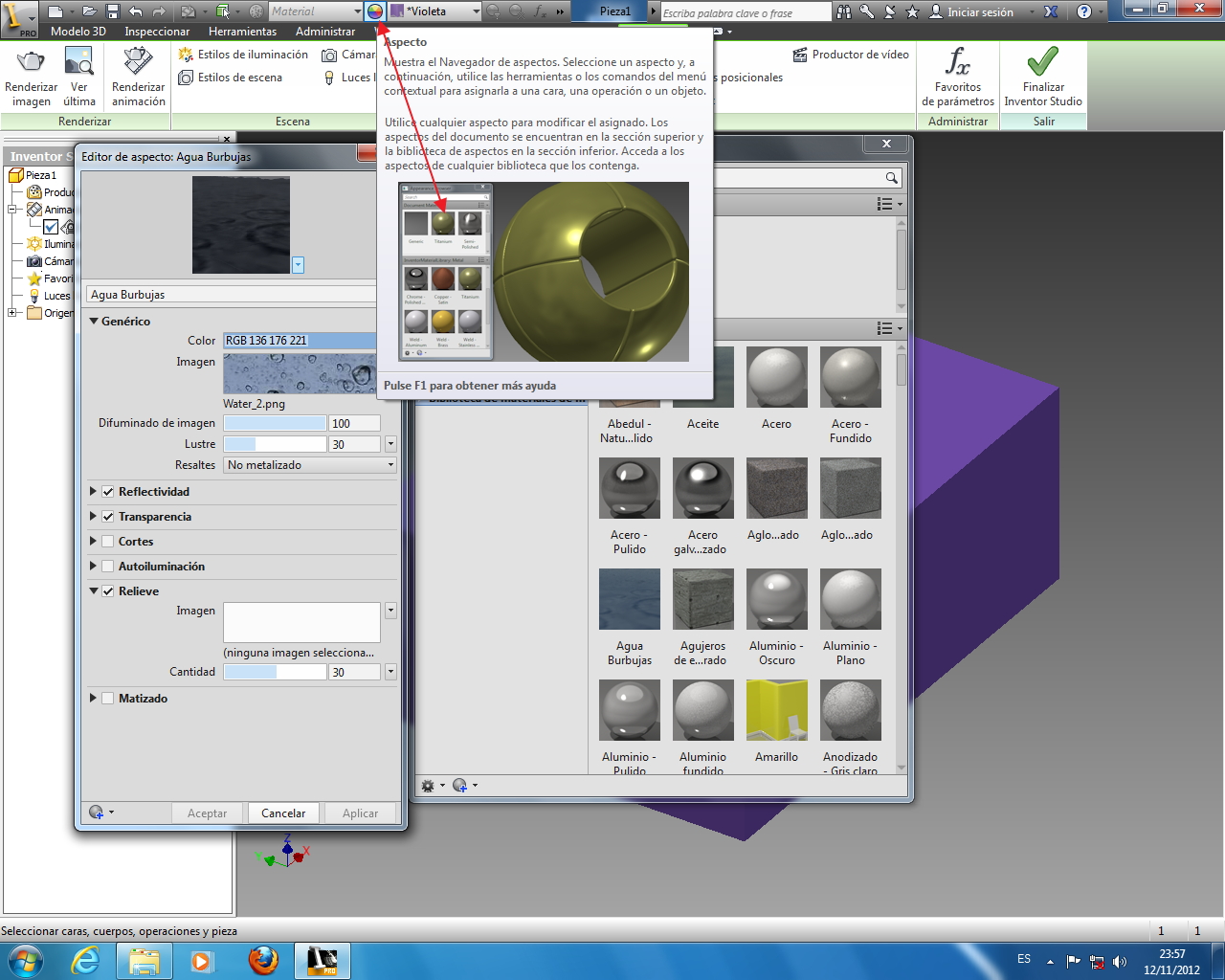Toggle the animation checkbox in browser tree
Screen dimensions: 1225x980
[x=51, y=227]
